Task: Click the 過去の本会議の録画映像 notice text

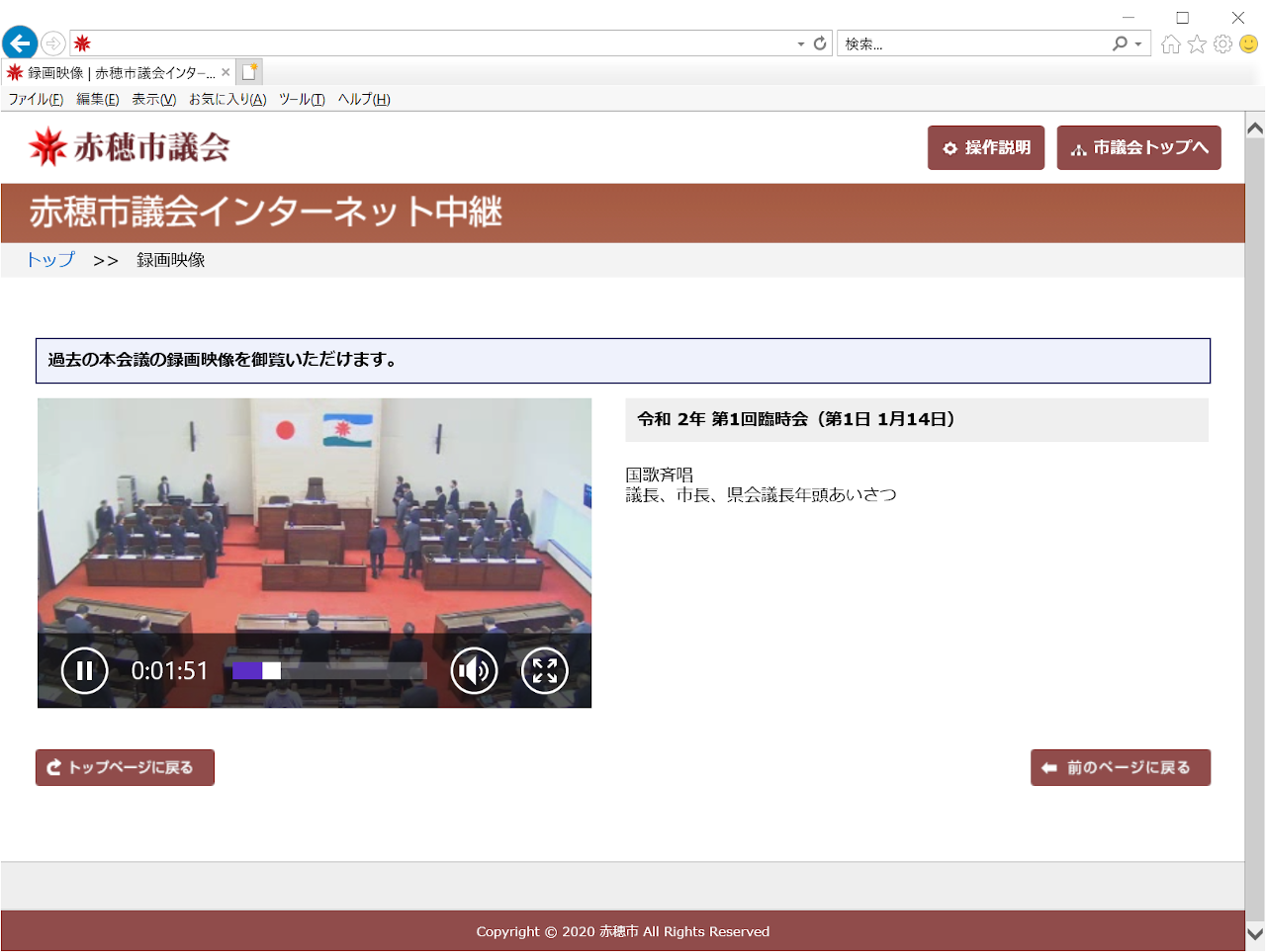Action: 223,360
